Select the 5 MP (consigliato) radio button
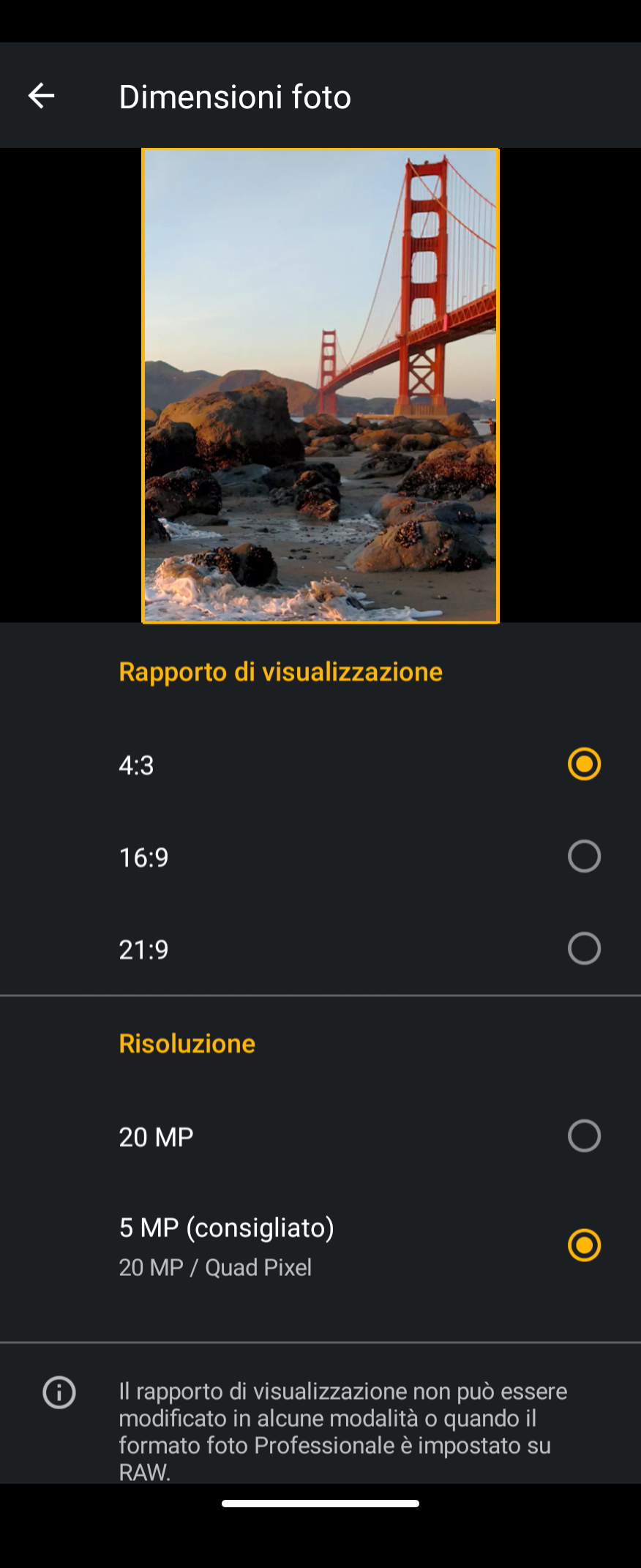 pyautogui.click(x=584, y=1245)
